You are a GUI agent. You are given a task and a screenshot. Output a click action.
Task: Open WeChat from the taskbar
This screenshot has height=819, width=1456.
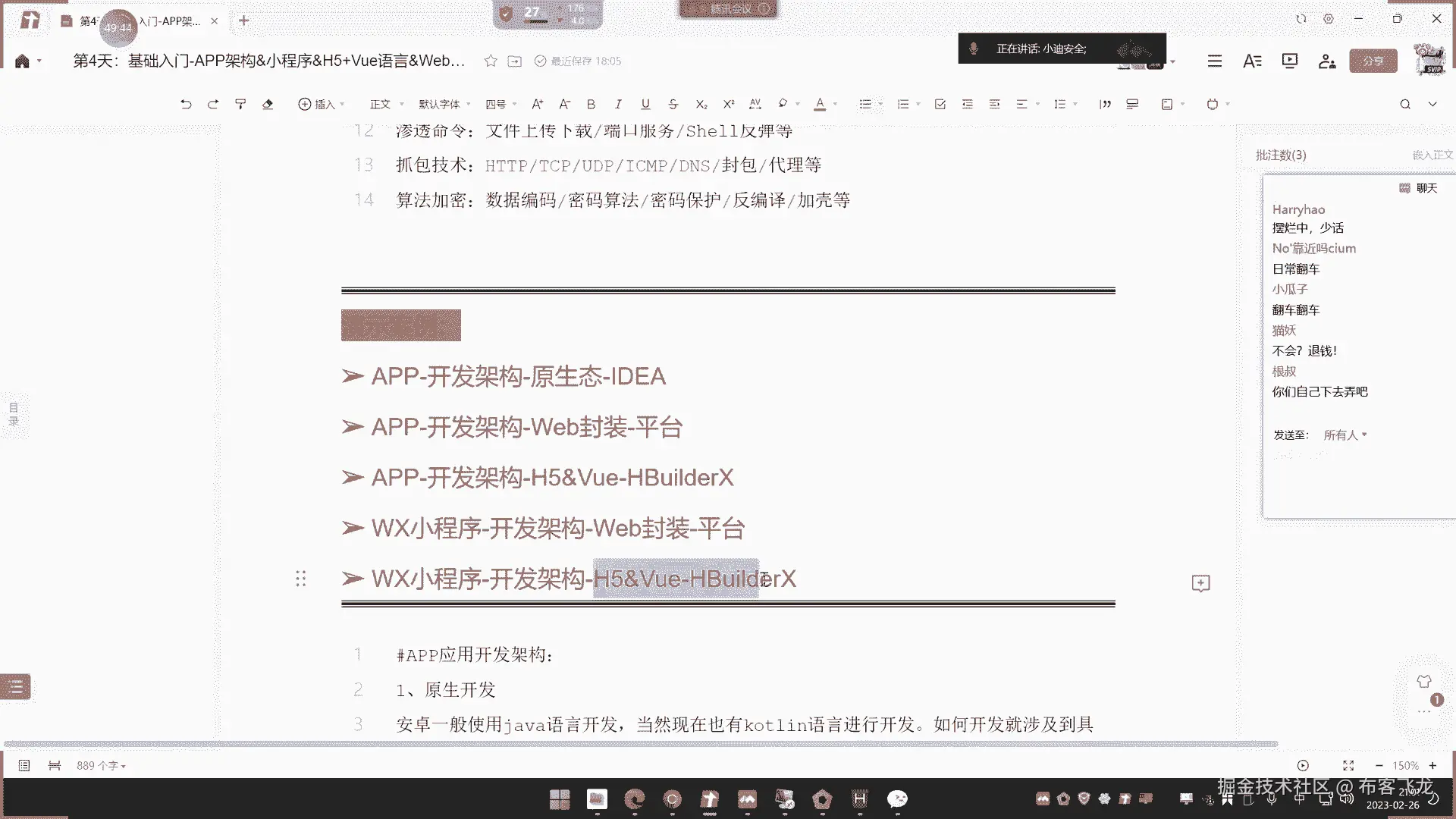point(897,799)
